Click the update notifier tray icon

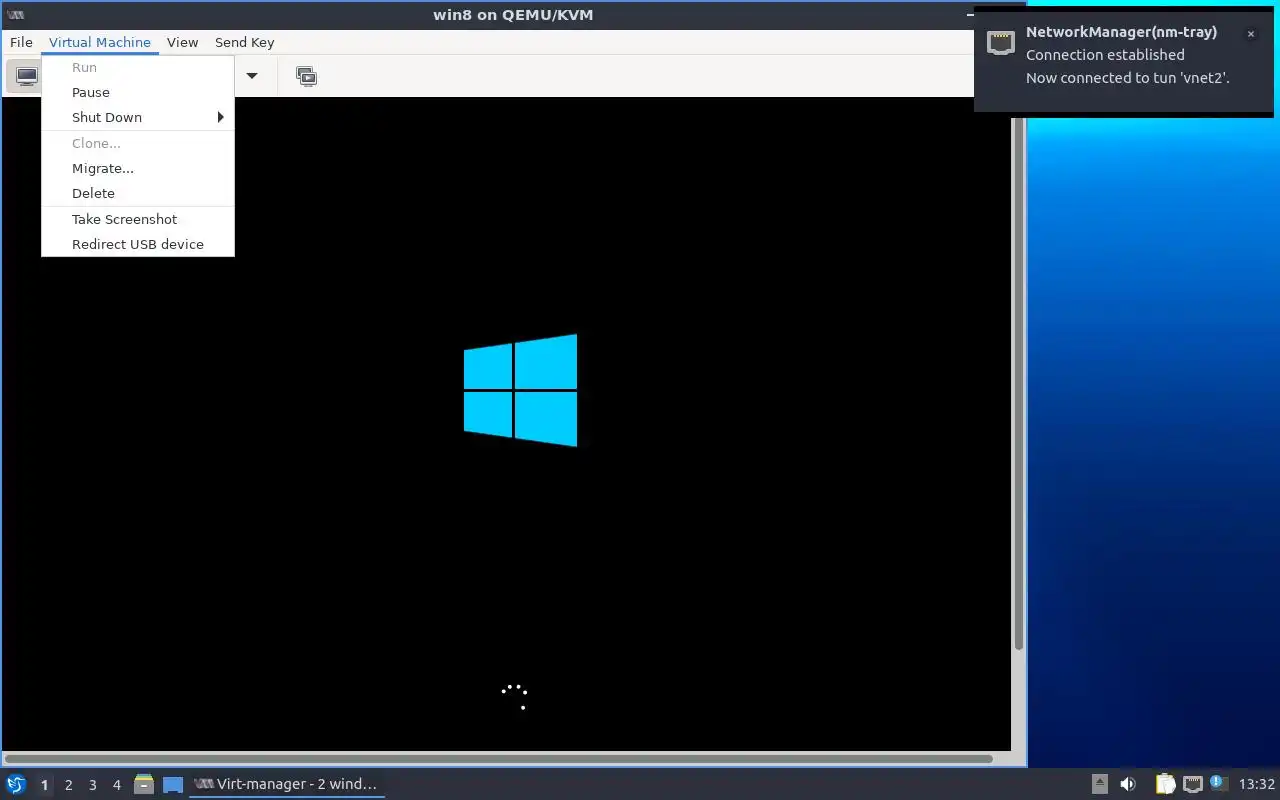(1217, 783)
